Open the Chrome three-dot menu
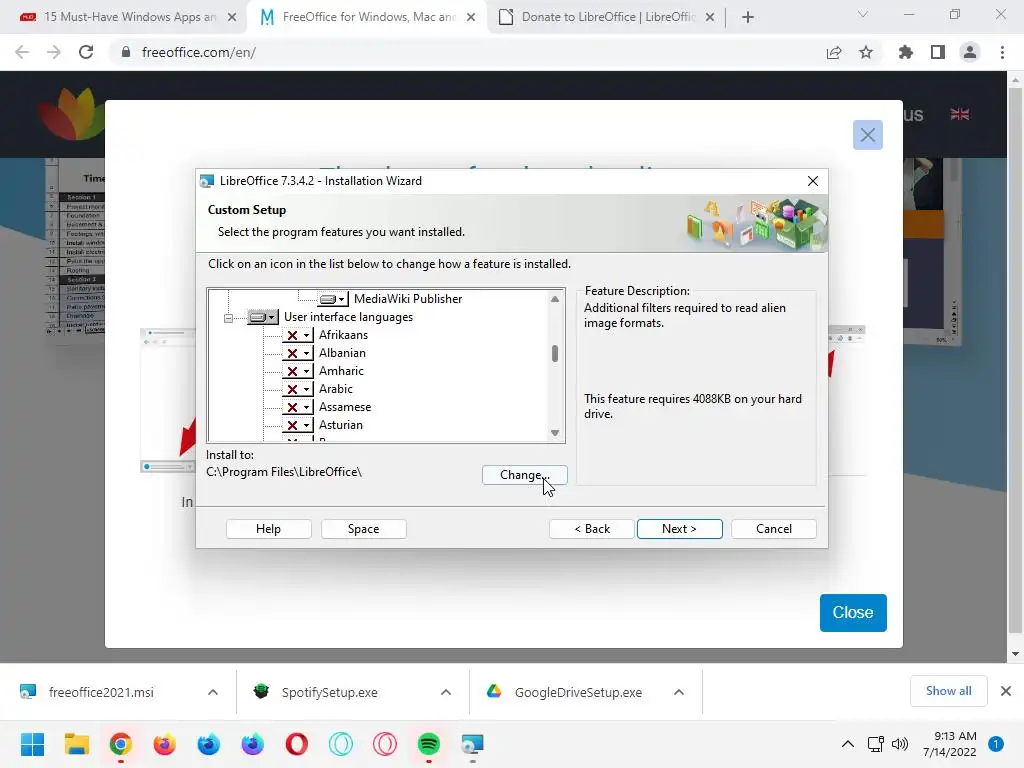 1002,52
